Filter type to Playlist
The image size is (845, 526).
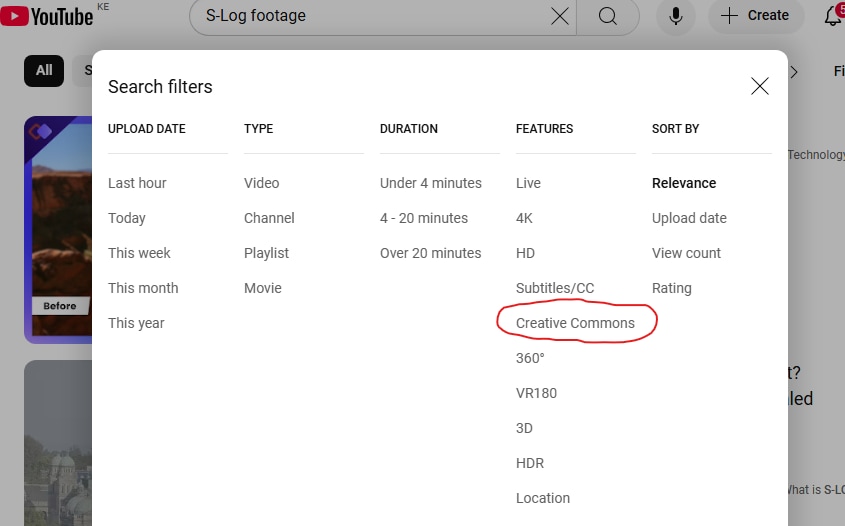click(266, 253)
